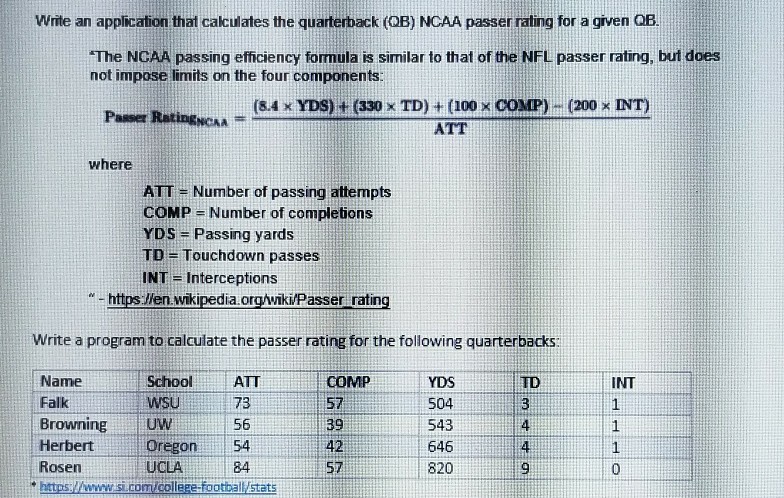Select the TD column header cell
This screenshot has height=498, width=784.
pos(531,381)
